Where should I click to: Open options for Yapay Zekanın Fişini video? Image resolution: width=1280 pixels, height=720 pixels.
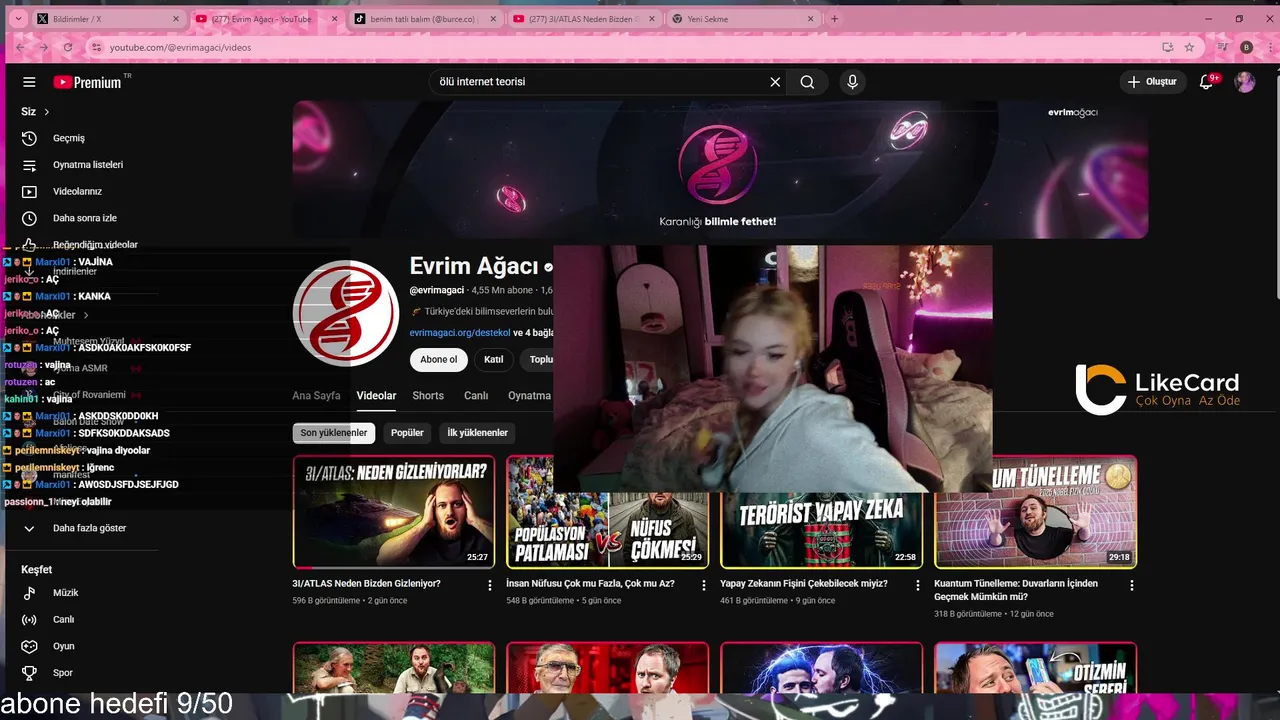pyautogui.click(x=918, y=585)
